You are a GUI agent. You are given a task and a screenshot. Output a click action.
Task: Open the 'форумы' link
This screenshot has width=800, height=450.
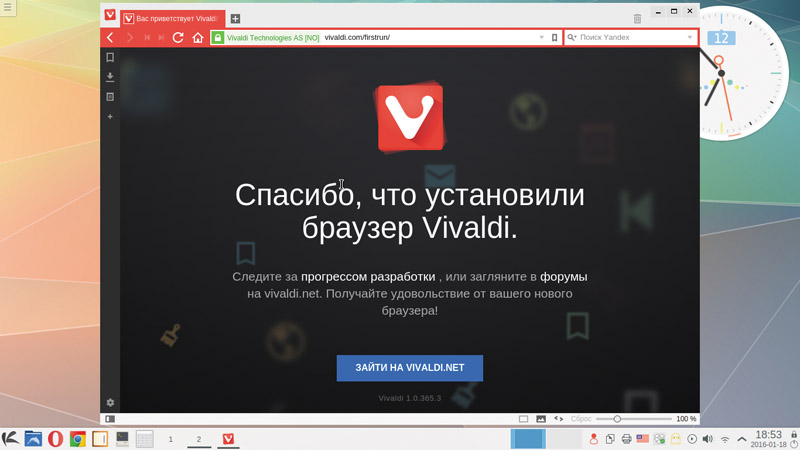click(564, 277)
